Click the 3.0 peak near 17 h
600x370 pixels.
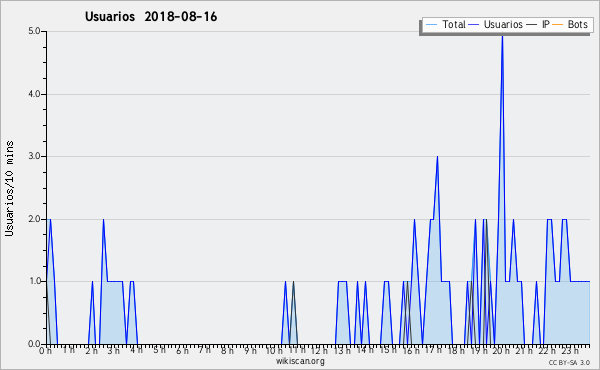pos(437,158)
